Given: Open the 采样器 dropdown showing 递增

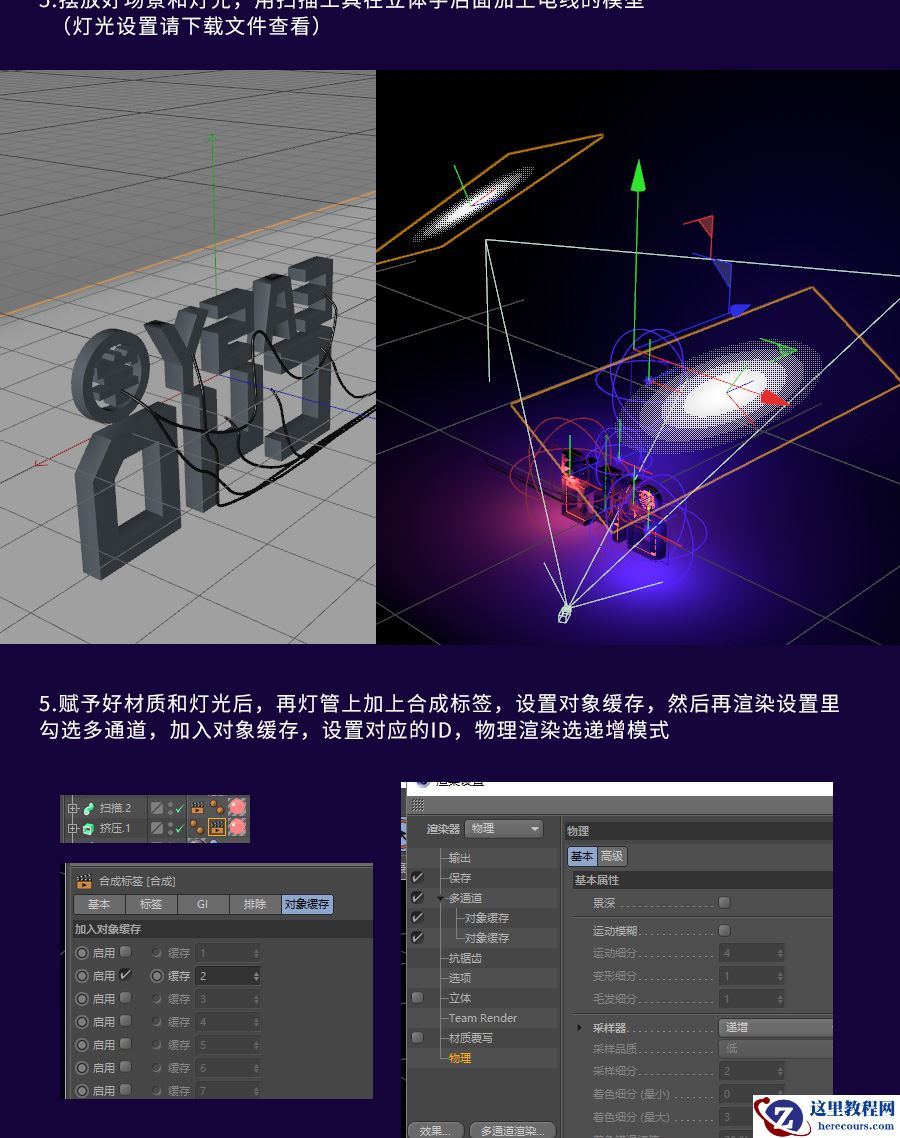Looking at the screenshot, I should click(x=775, y=1027).
